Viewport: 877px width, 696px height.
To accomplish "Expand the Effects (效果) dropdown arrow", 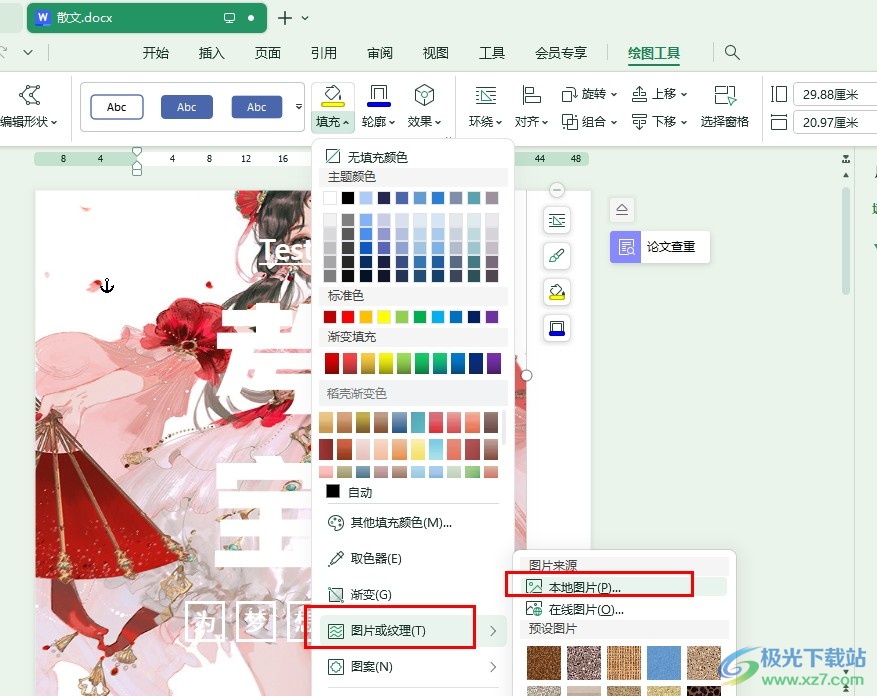I will point(438,122).
